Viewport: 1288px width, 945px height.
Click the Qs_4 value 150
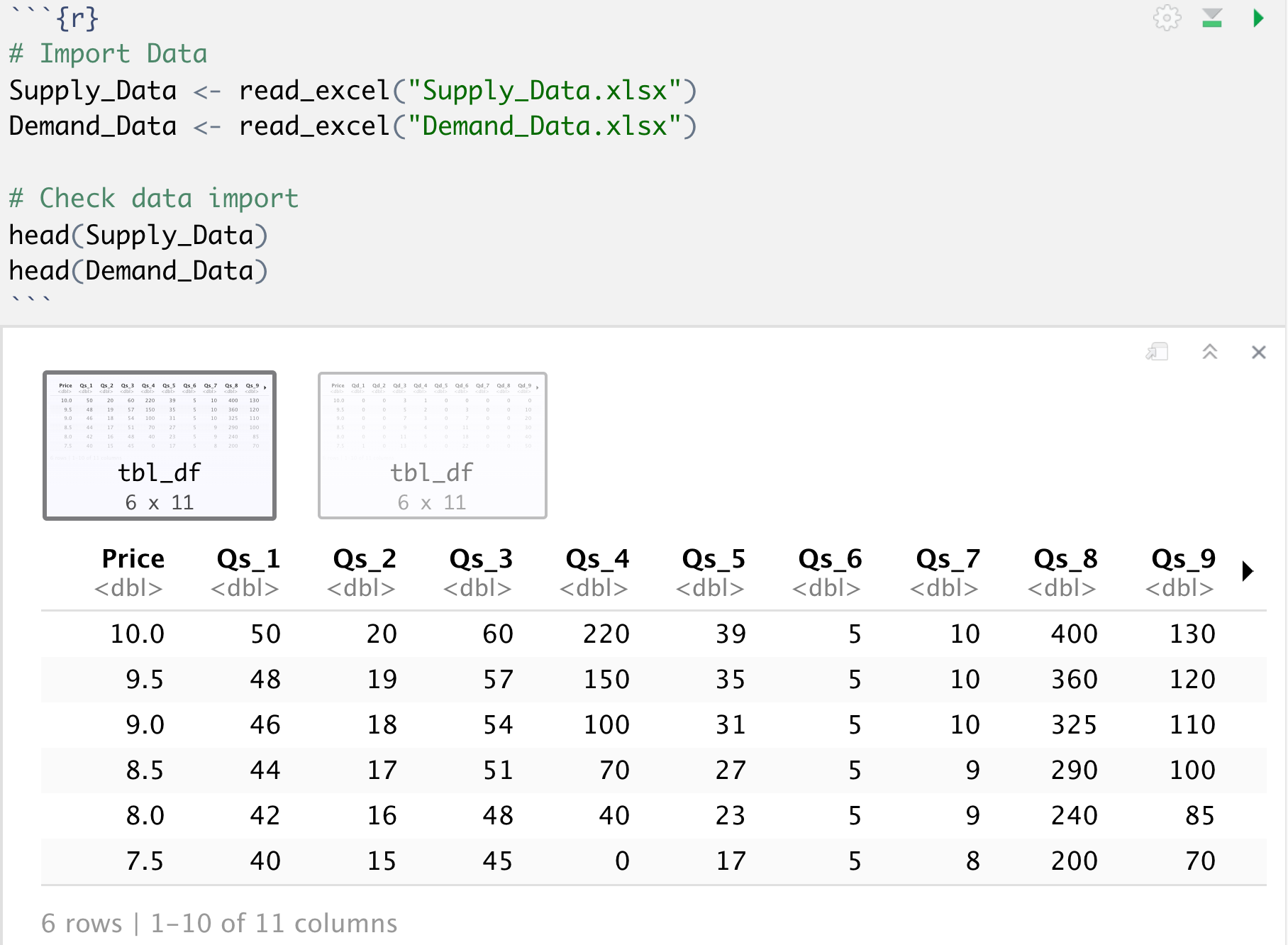tap(606, 679)
